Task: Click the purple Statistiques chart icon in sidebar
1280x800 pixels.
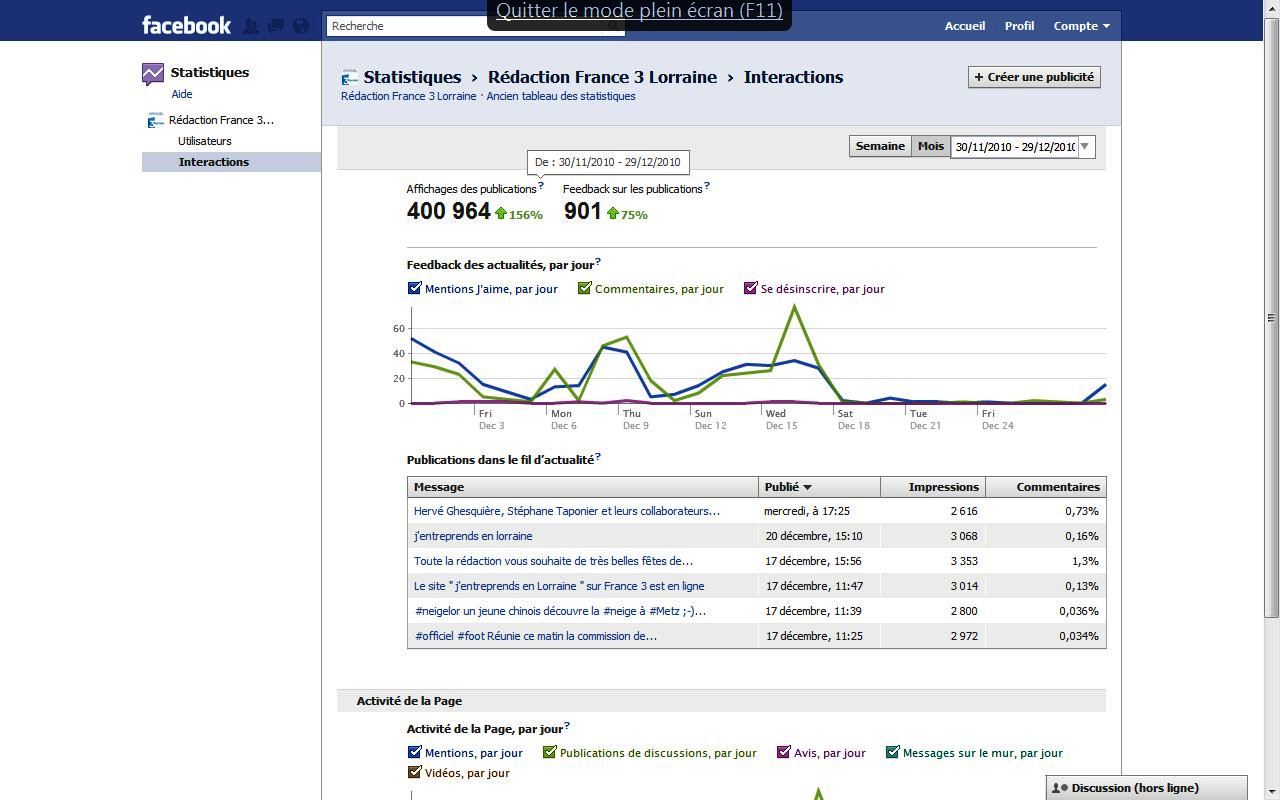Action: 152,73
